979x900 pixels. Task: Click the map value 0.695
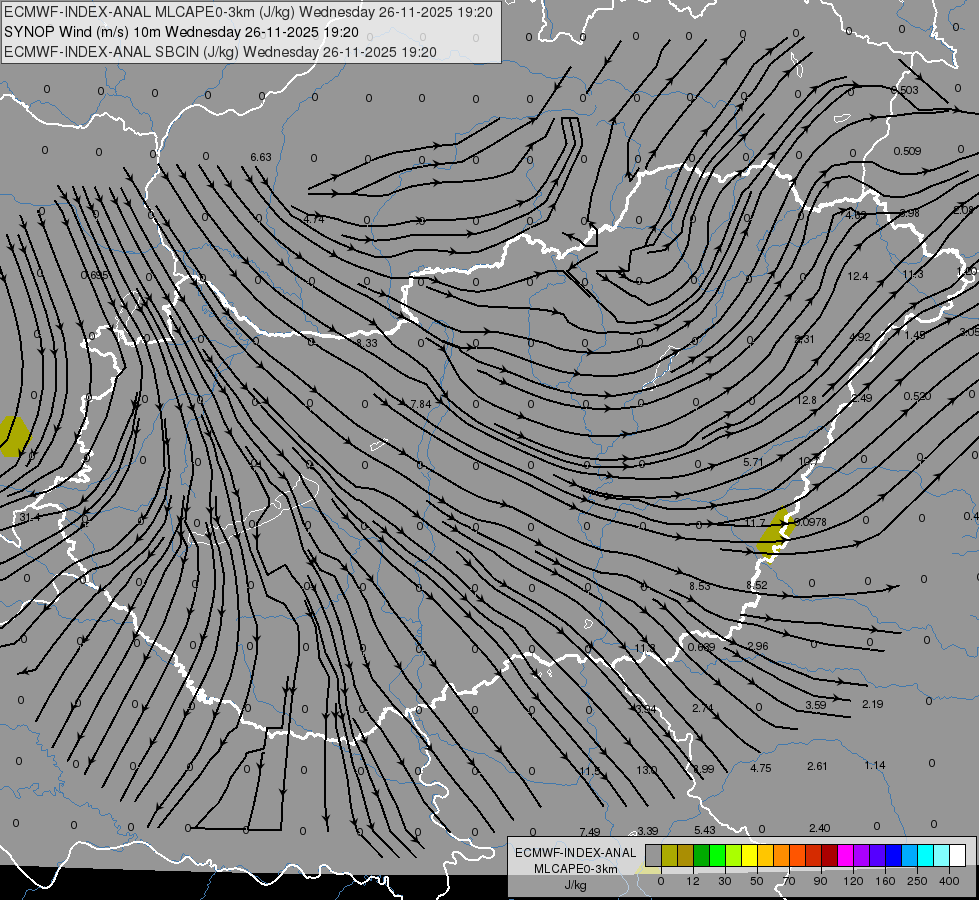coord(95,275)
